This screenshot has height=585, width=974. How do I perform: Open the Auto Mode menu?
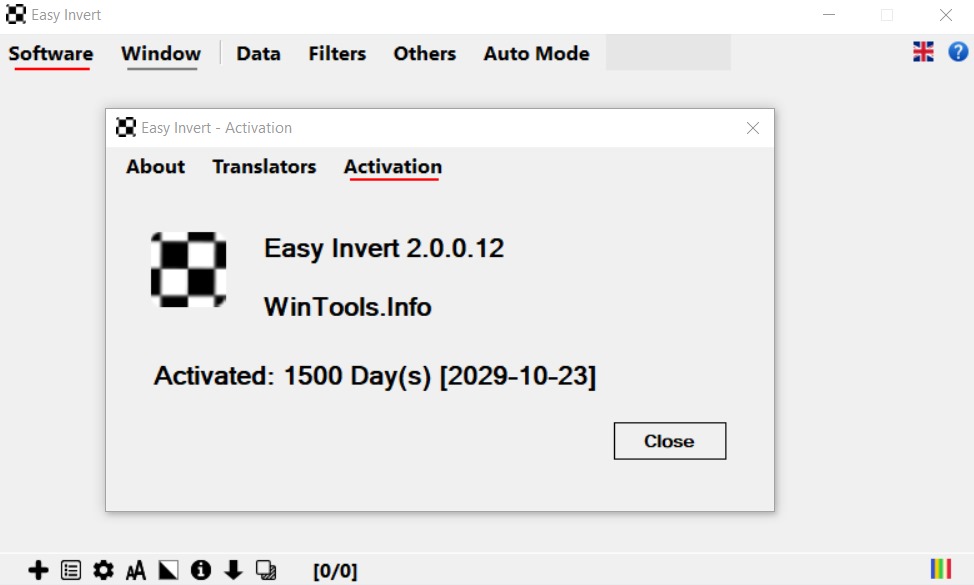point(536,54)
